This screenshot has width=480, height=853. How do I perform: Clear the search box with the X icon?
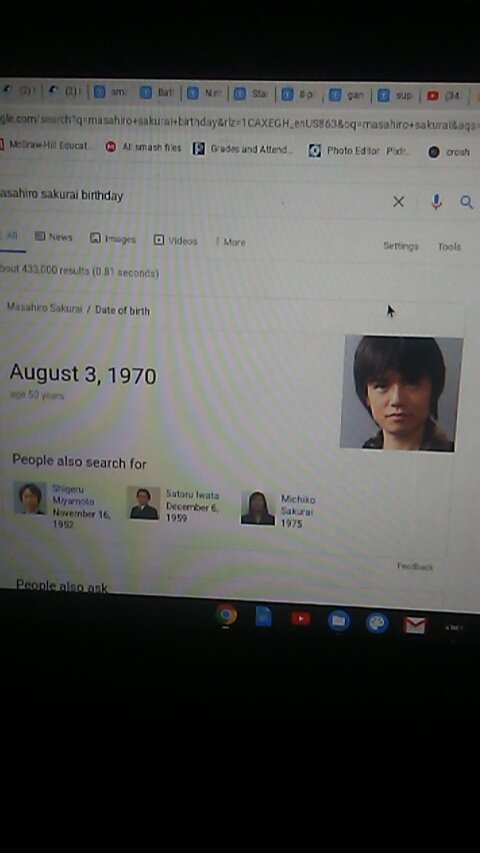[x=398, y=202]
